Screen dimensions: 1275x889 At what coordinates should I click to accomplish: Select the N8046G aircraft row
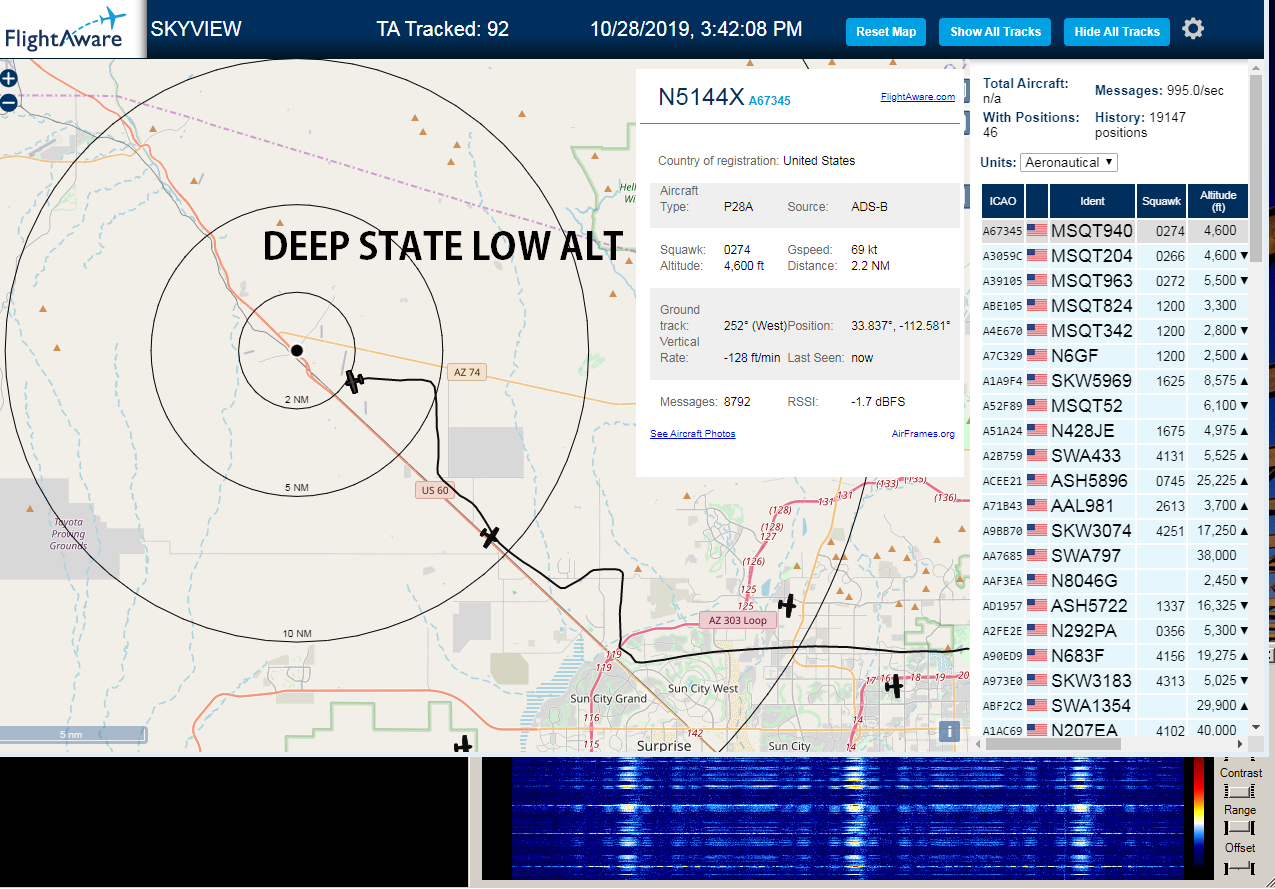(x=1115, y=581)
